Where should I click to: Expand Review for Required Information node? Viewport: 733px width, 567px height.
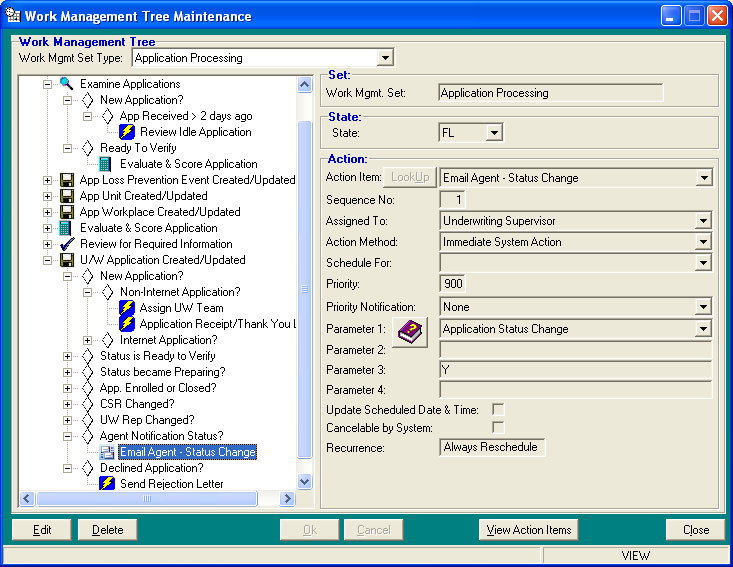[47, 244]
